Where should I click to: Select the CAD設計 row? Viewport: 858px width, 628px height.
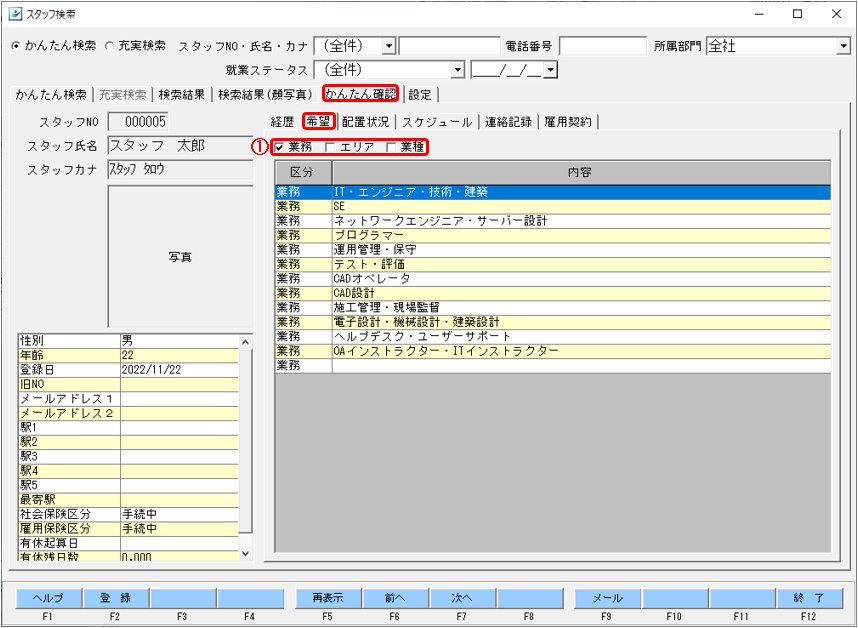pyautogui.click(x=553, y=293)
